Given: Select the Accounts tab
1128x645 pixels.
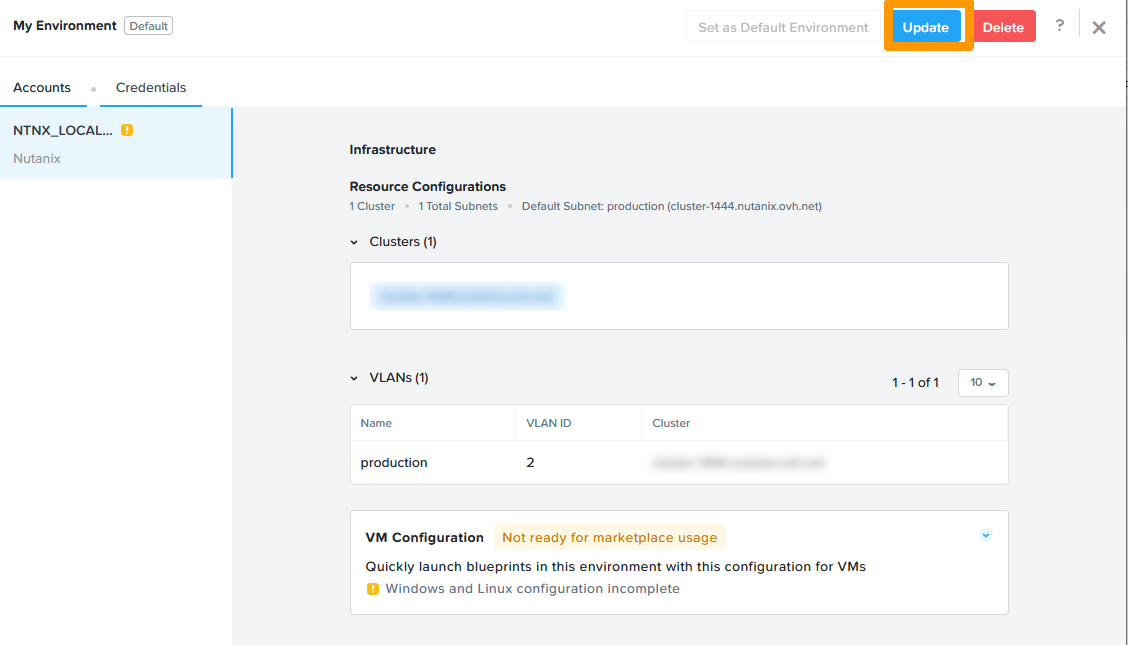Looking at the screenshot, I should (42, 87).
